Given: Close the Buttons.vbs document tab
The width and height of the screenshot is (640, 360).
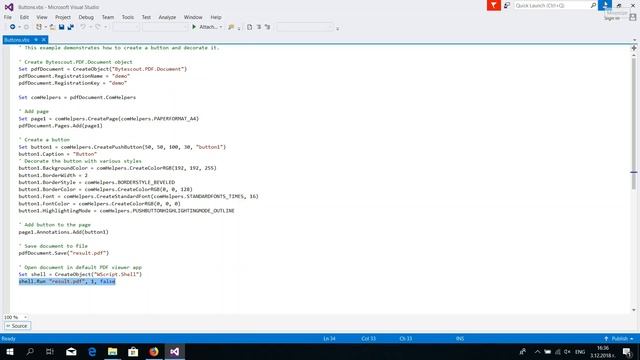Looking at the screenshot, I should point(44,40).
